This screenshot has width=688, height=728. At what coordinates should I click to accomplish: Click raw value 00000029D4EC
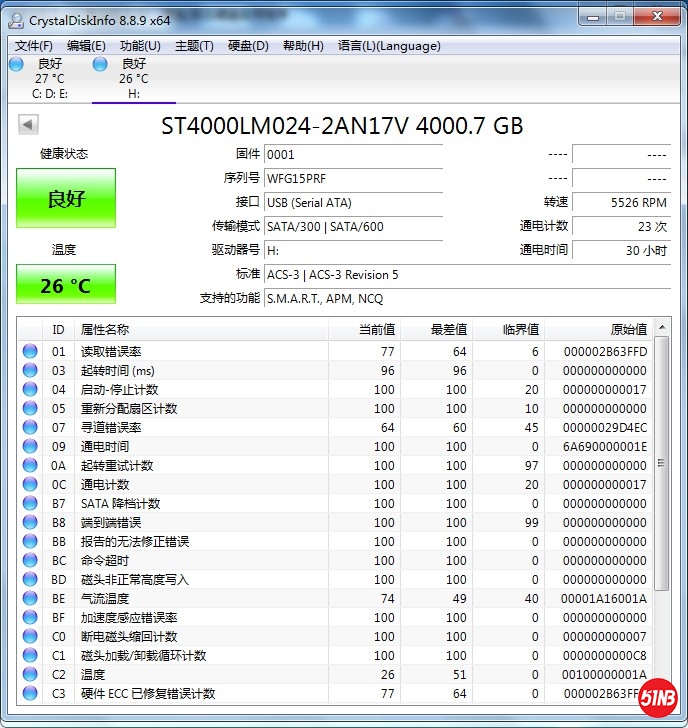pos(605,428)
